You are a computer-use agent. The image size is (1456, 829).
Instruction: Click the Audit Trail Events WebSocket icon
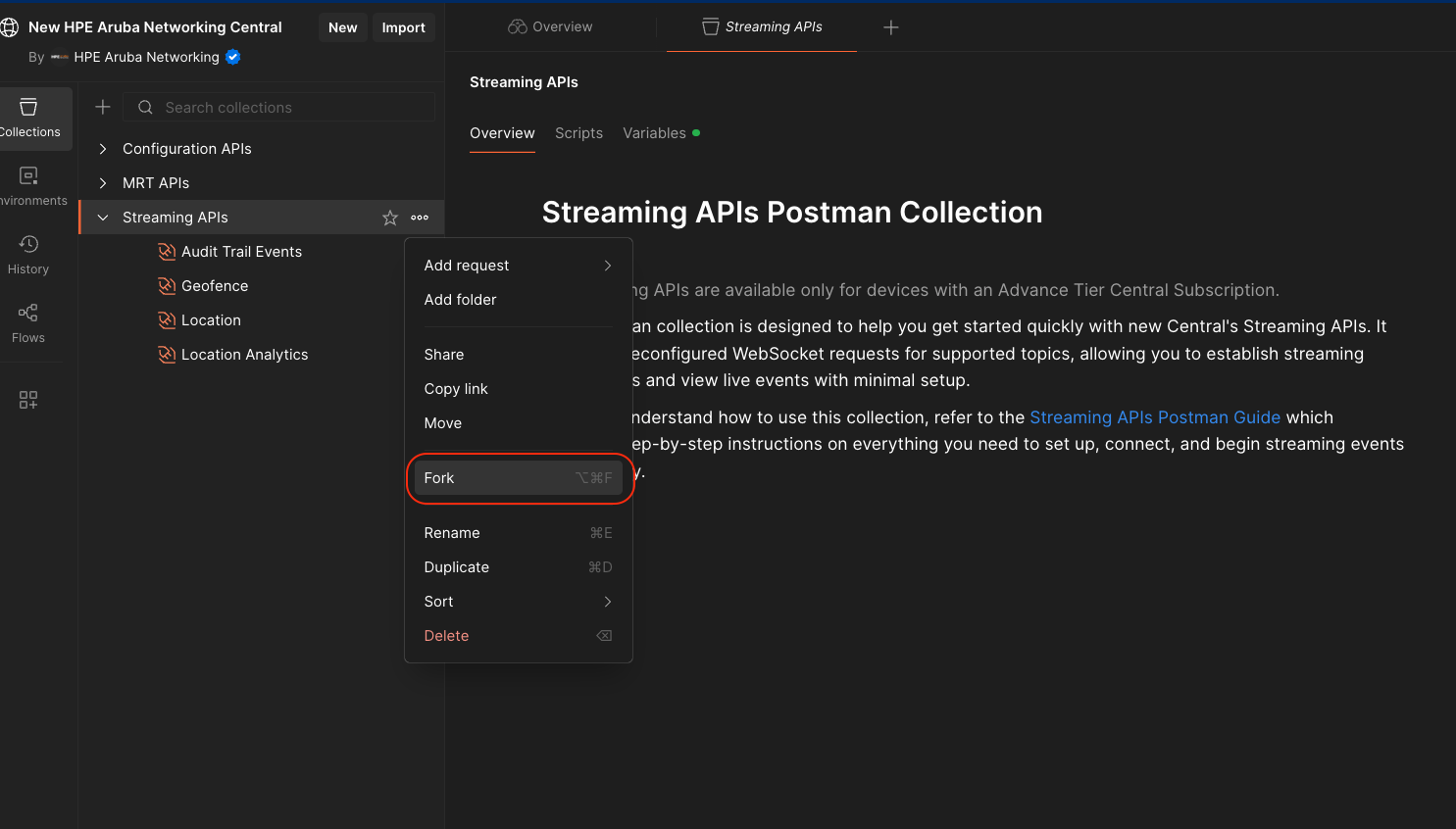tap(167, 252)
